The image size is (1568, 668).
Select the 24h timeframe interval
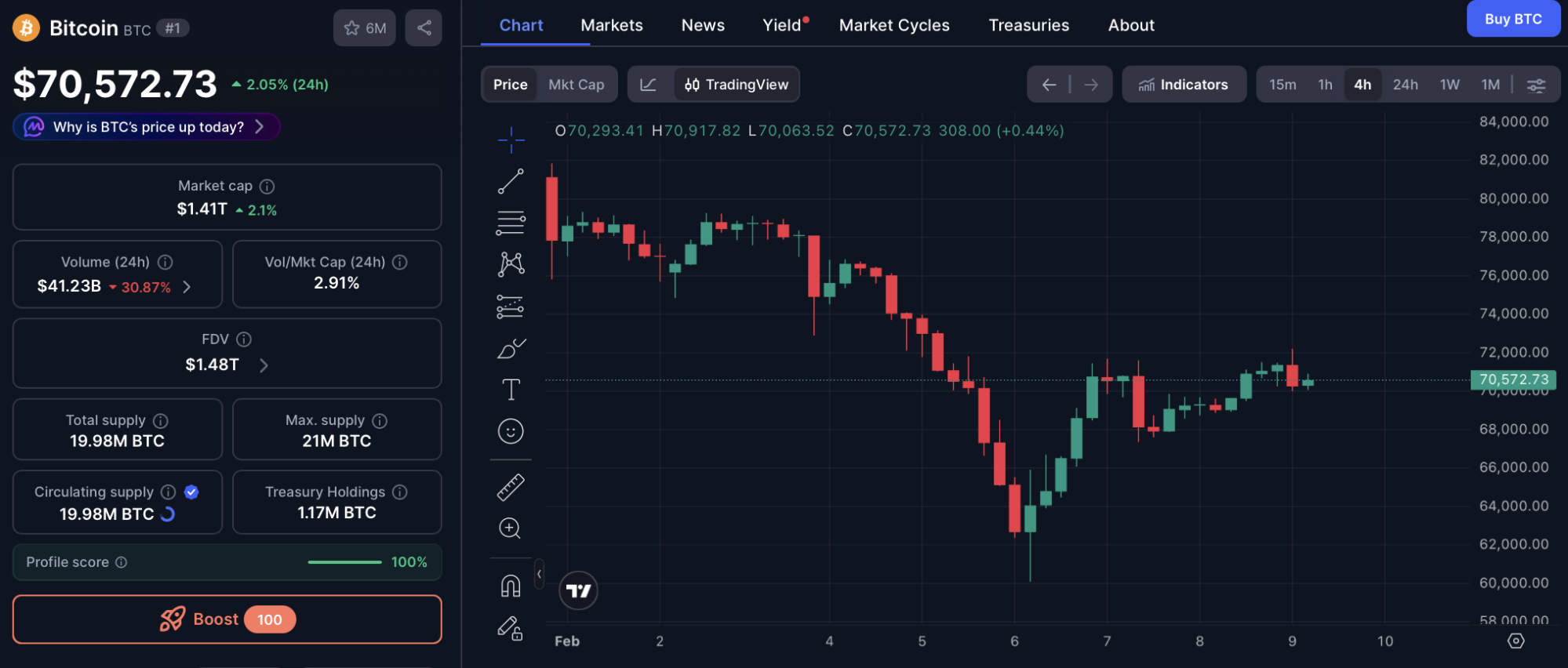click(x=1405, y=85)
